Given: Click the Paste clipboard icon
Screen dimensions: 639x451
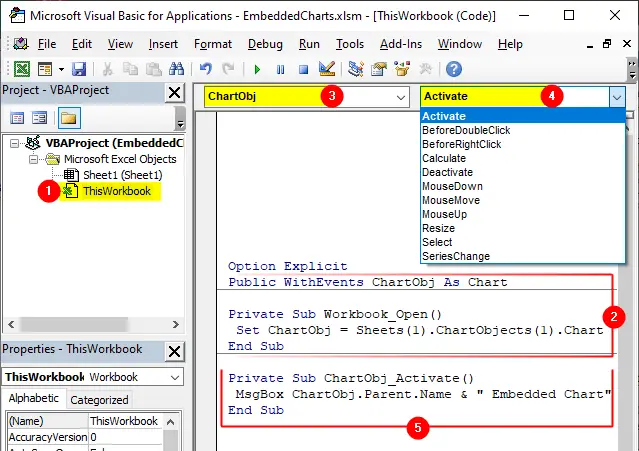Looking at the screenshot, I should [x=154, y=69].
